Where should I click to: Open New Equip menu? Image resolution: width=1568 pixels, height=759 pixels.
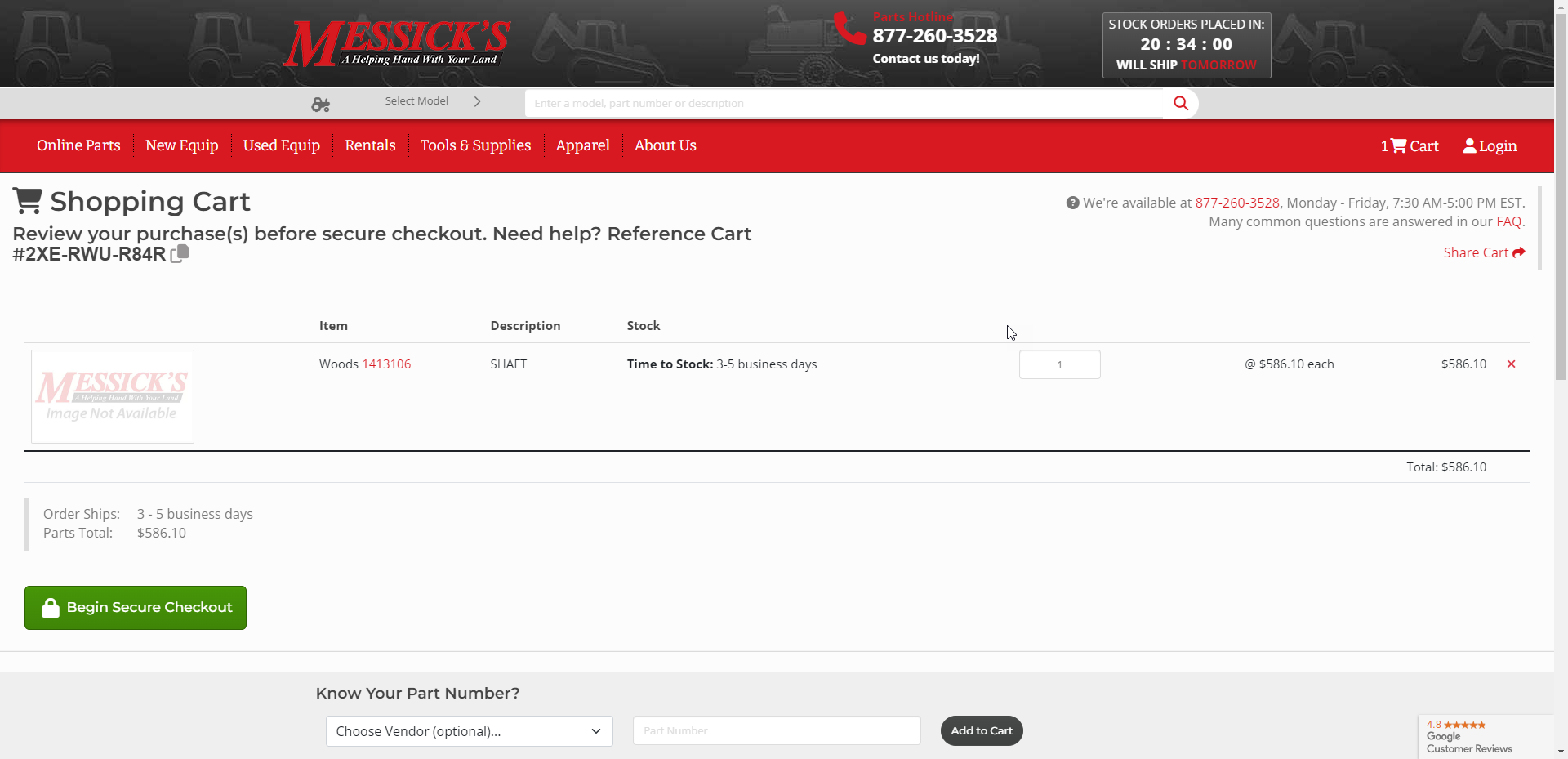pyautogui.click(x=181, y=145)
